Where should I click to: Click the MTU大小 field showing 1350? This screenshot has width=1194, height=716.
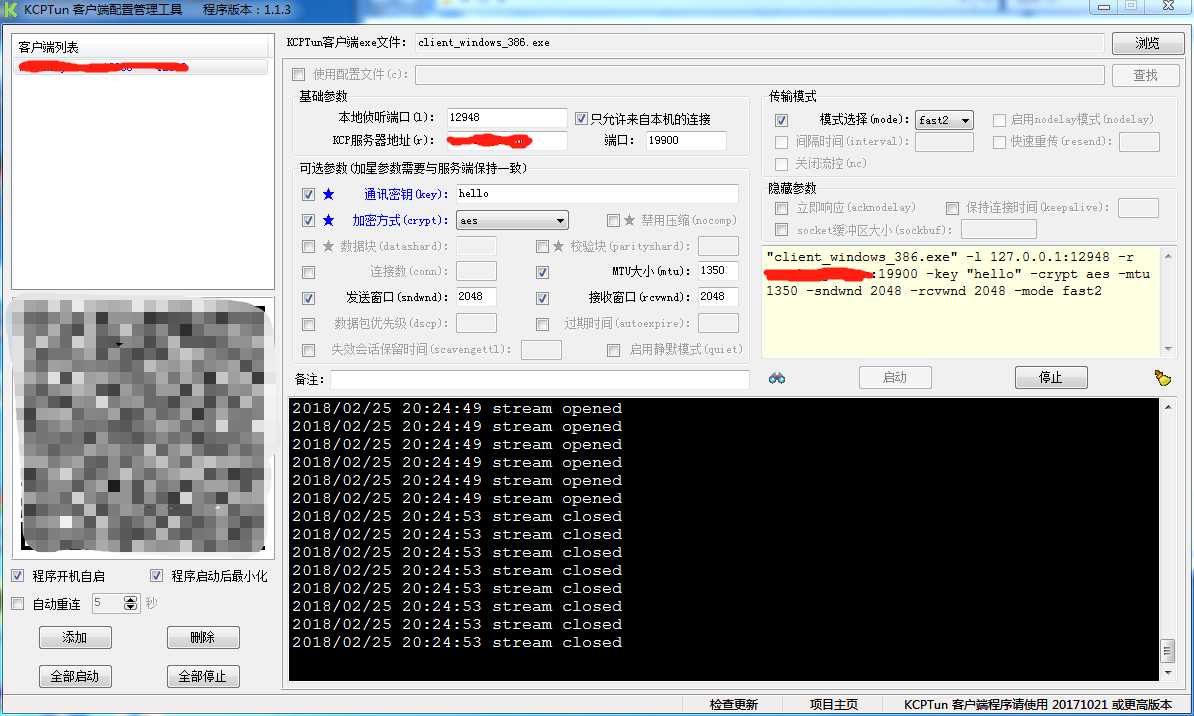717,270
